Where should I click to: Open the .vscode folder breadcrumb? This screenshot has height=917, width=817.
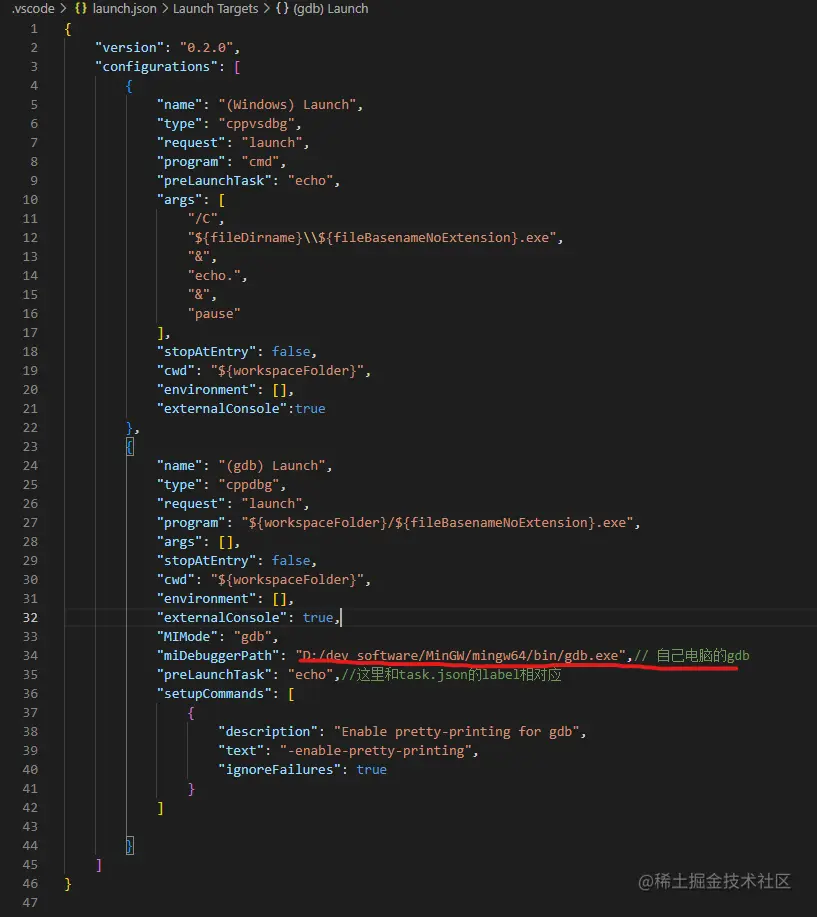coord(33,9)
